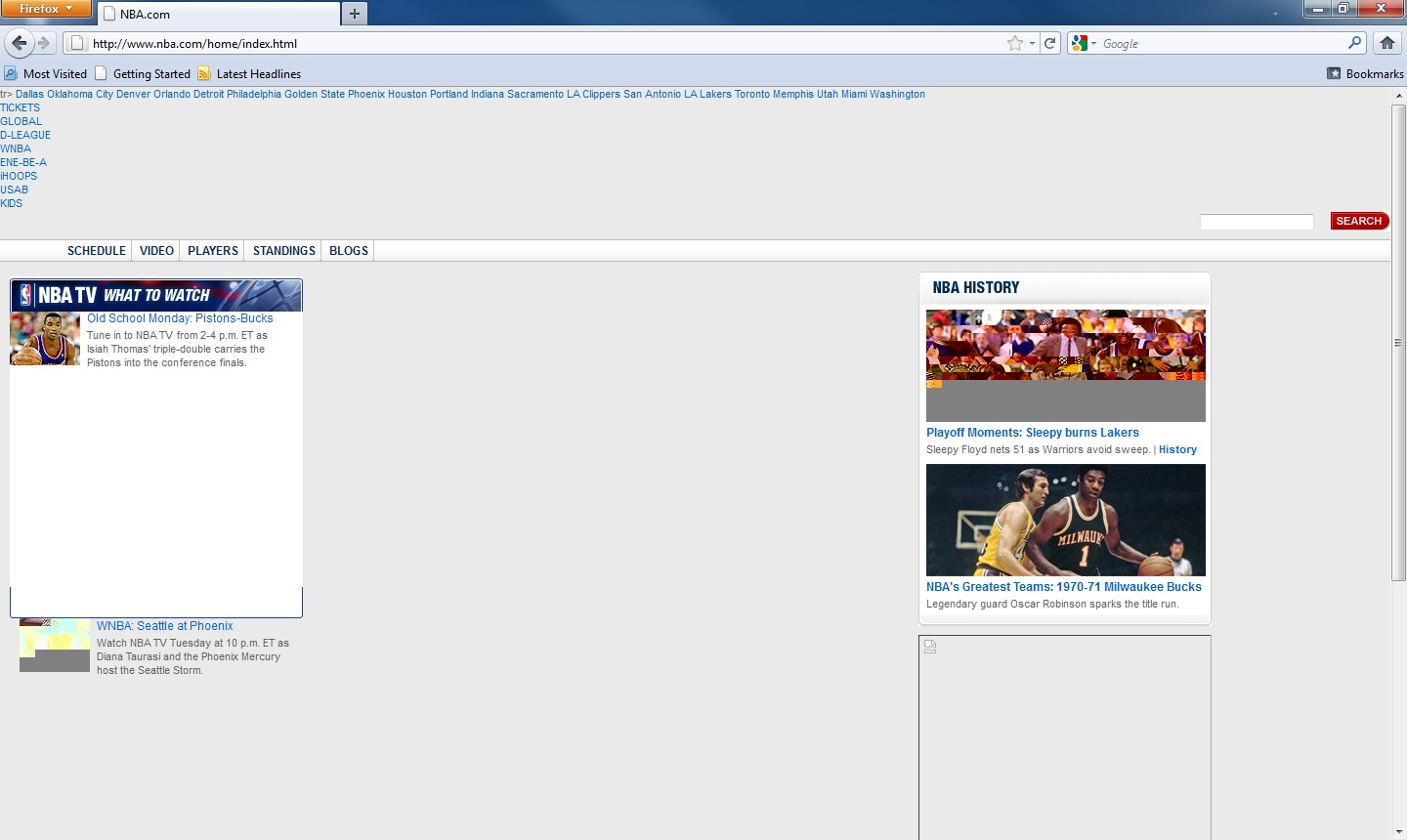Screen dimensions: 1407x840
Task: Open the USAB link
Action: click(14, 190)
